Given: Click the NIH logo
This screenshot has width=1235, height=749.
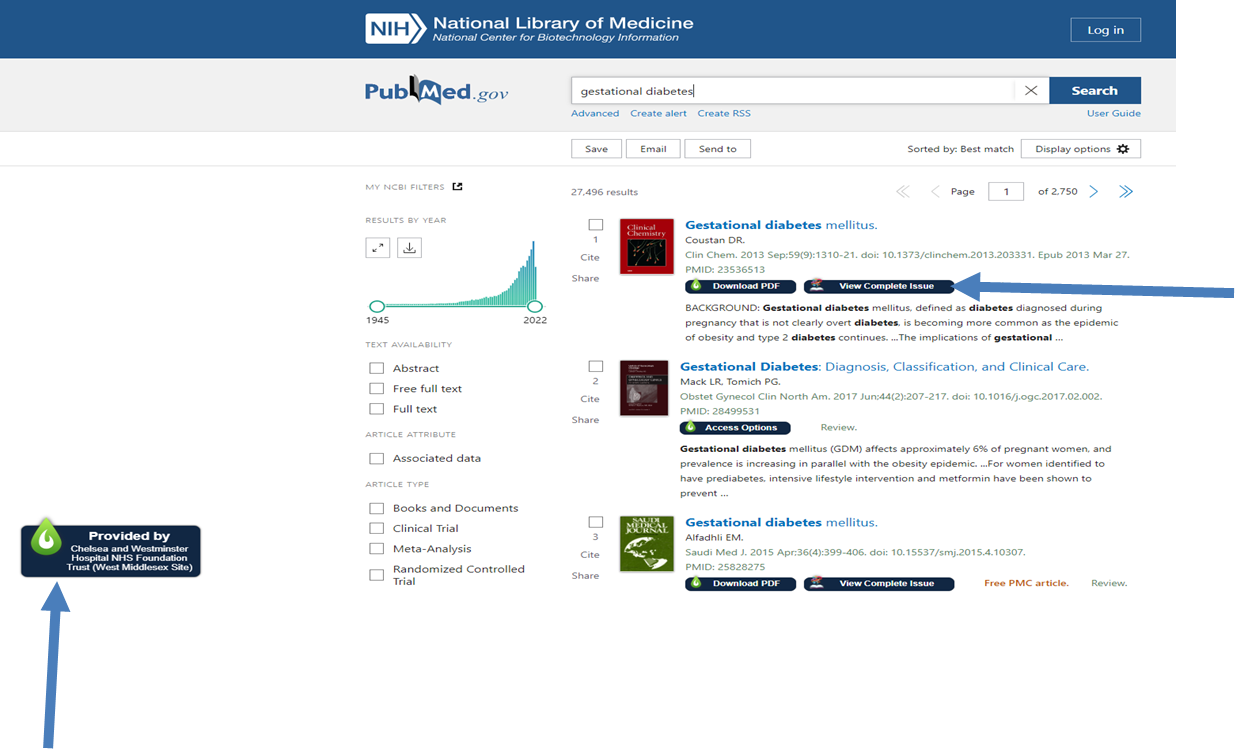Looking at the screenshot, I should (x=394, y=29).
